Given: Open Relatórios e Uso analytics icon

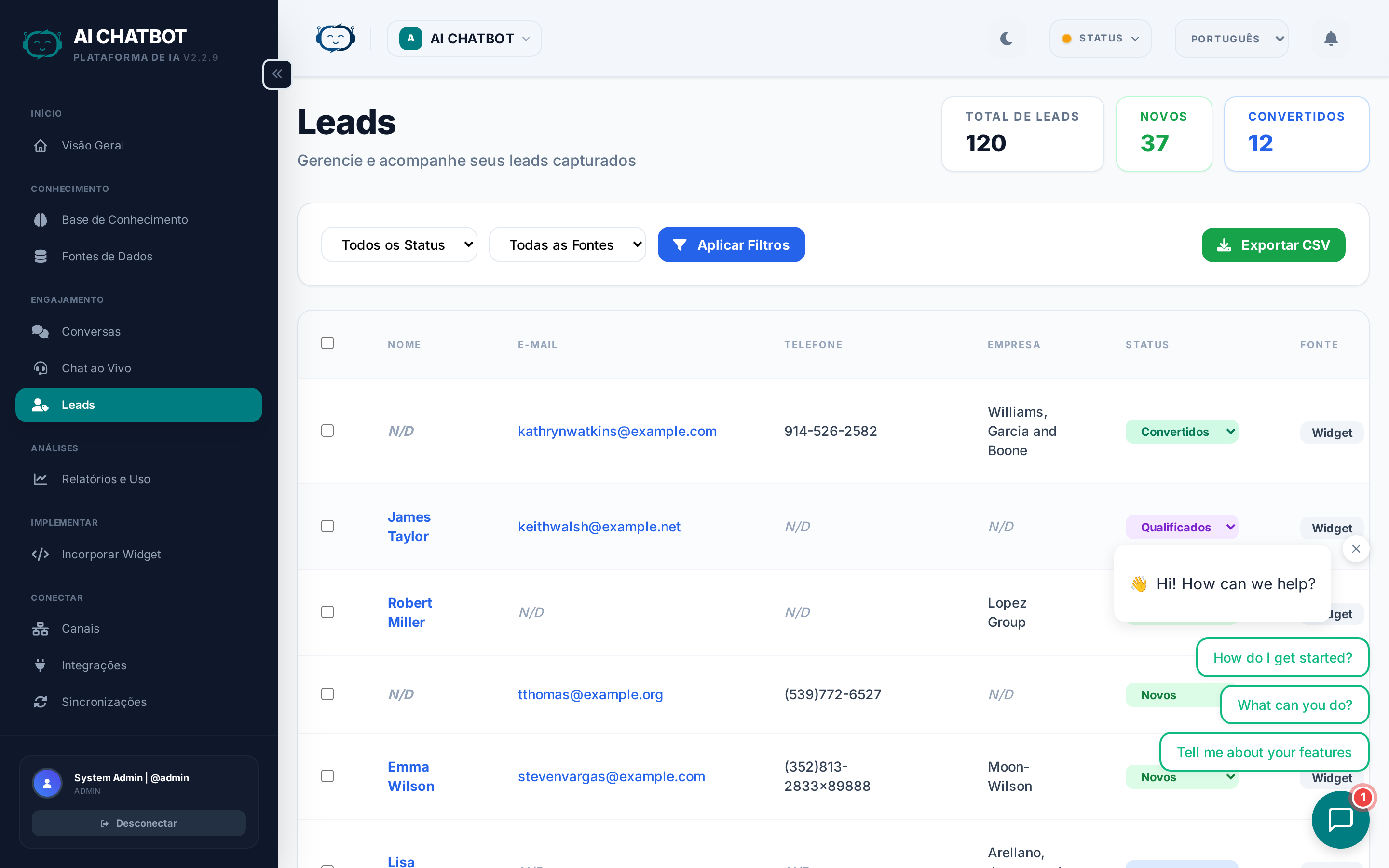Looking at the screenshot, I should (41, 479).
